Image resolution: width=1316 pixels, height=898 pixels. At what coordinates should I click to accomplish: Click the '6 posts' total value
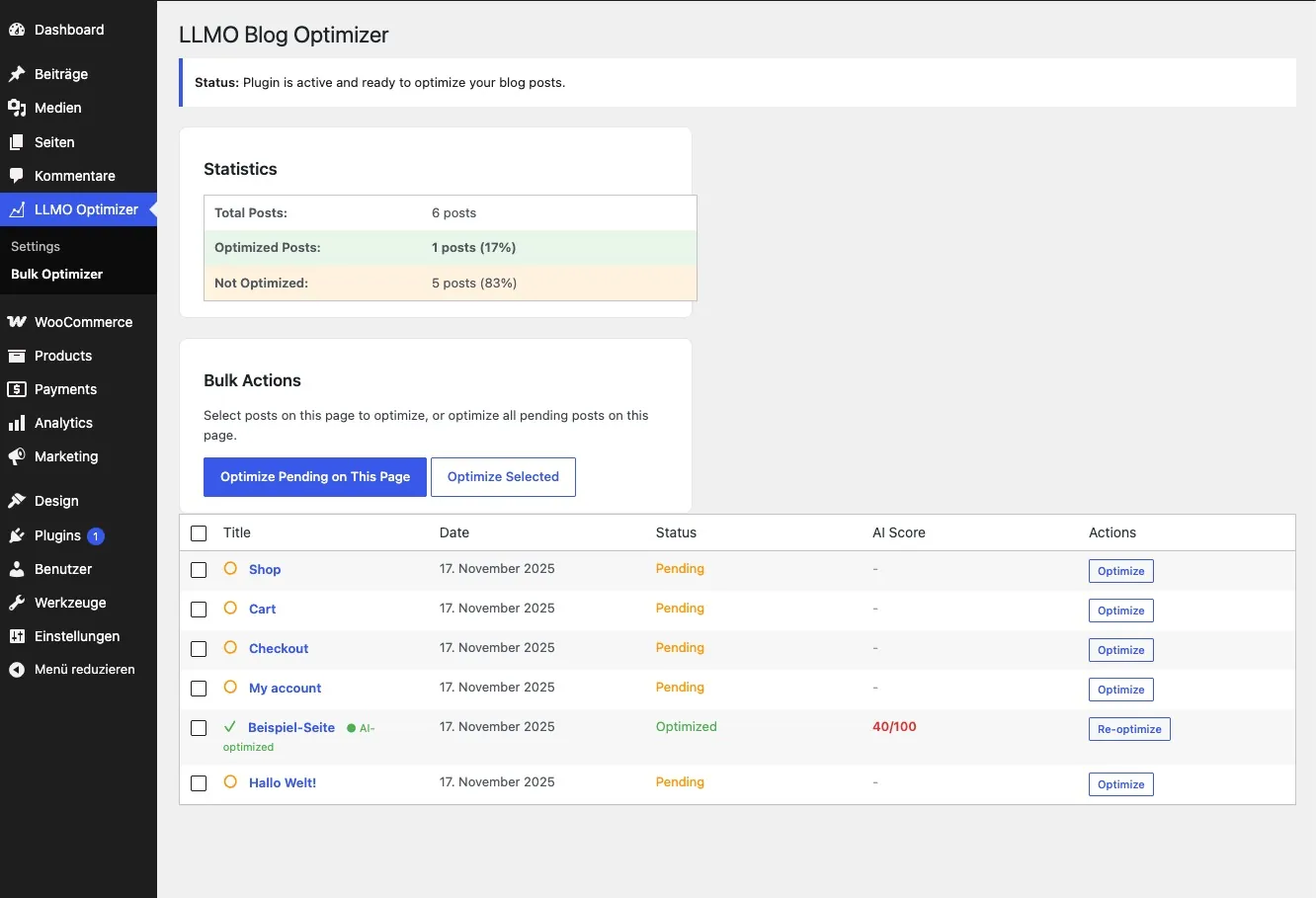453,212
